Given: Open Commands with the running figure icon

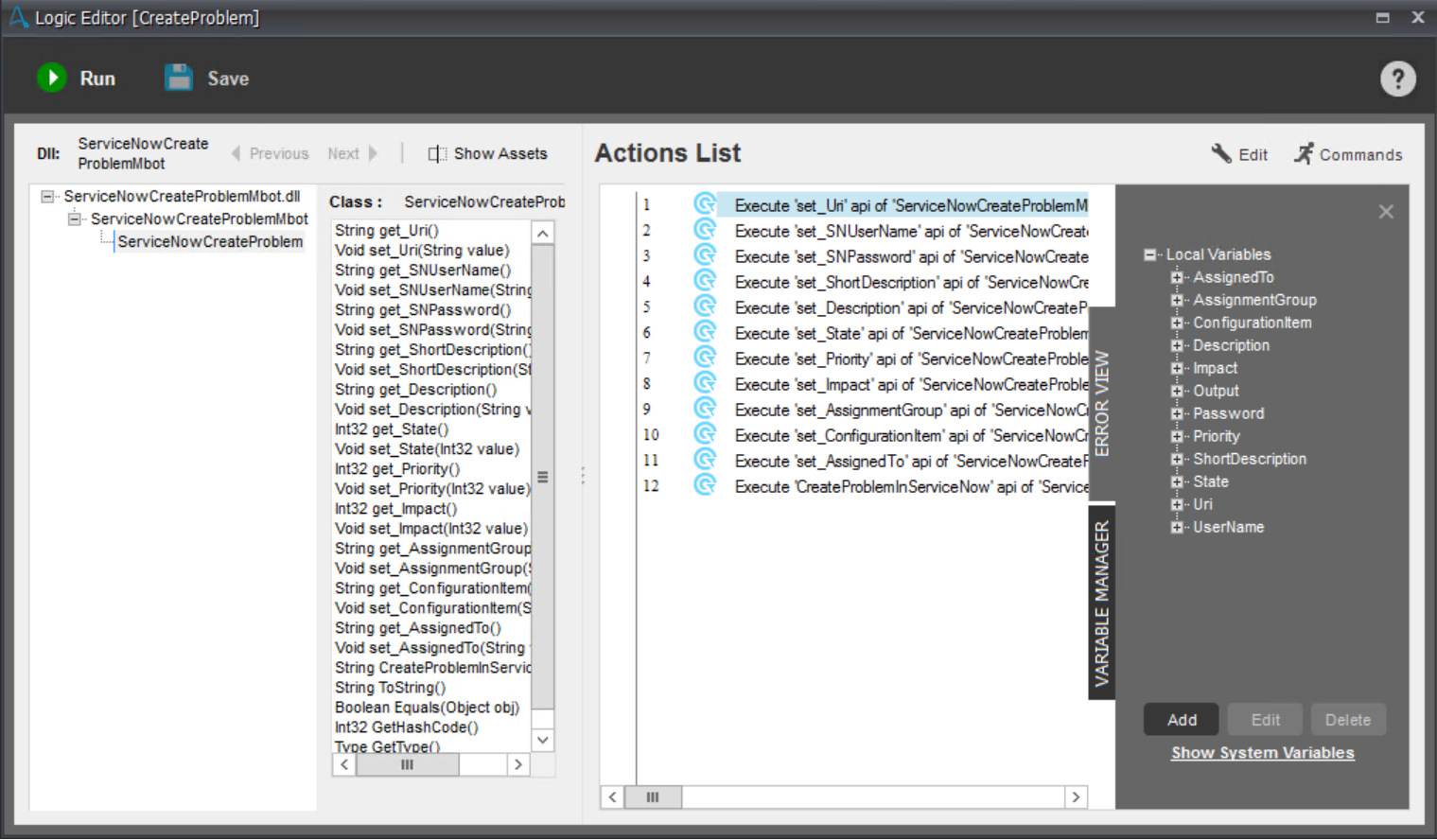Looking at the screenshot, I should coord(1305,153).
